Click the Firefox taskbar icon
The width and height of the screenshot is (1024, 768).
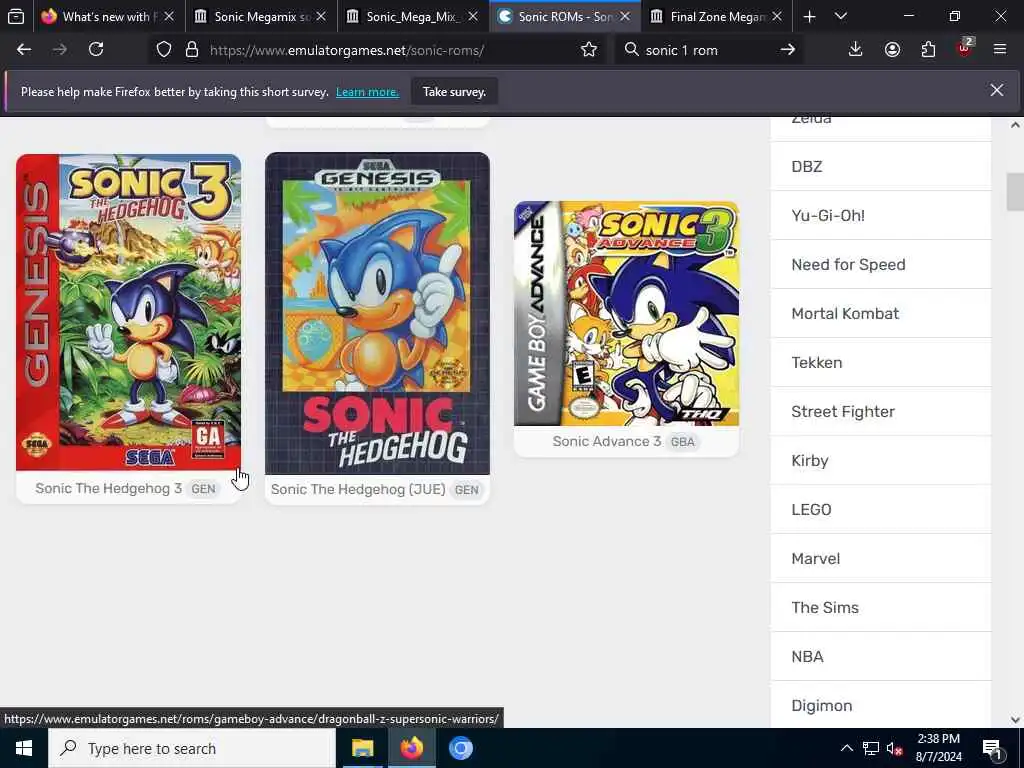point(411,748)
